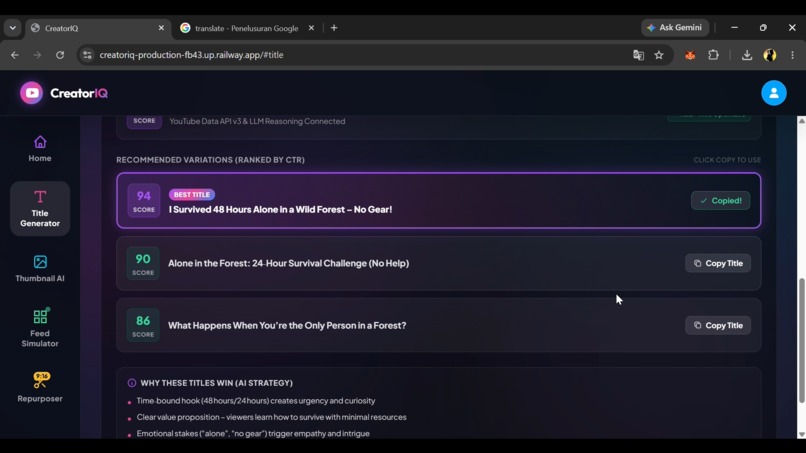Click the page vertical scrollbar thumb
Screen dimensions: 806x453
[801, 340]
